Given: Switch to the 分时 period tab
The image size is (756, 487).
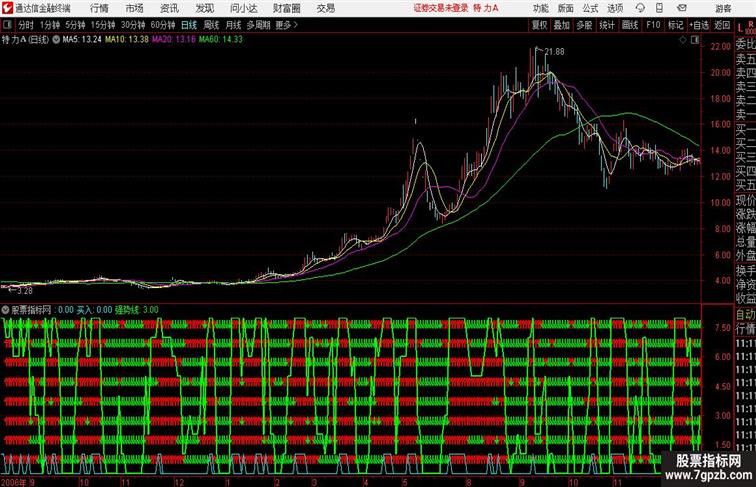Looking at the screenshot, I should (26, 25).
